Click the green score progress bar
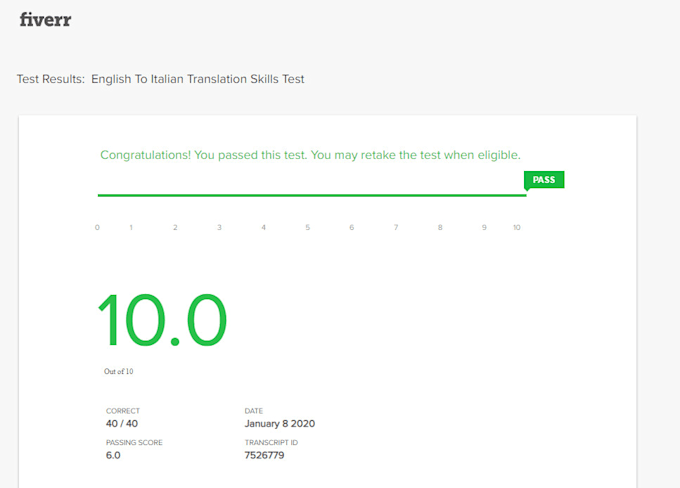The width and height of the screenshot is (680, 488). tap(311, 195)
